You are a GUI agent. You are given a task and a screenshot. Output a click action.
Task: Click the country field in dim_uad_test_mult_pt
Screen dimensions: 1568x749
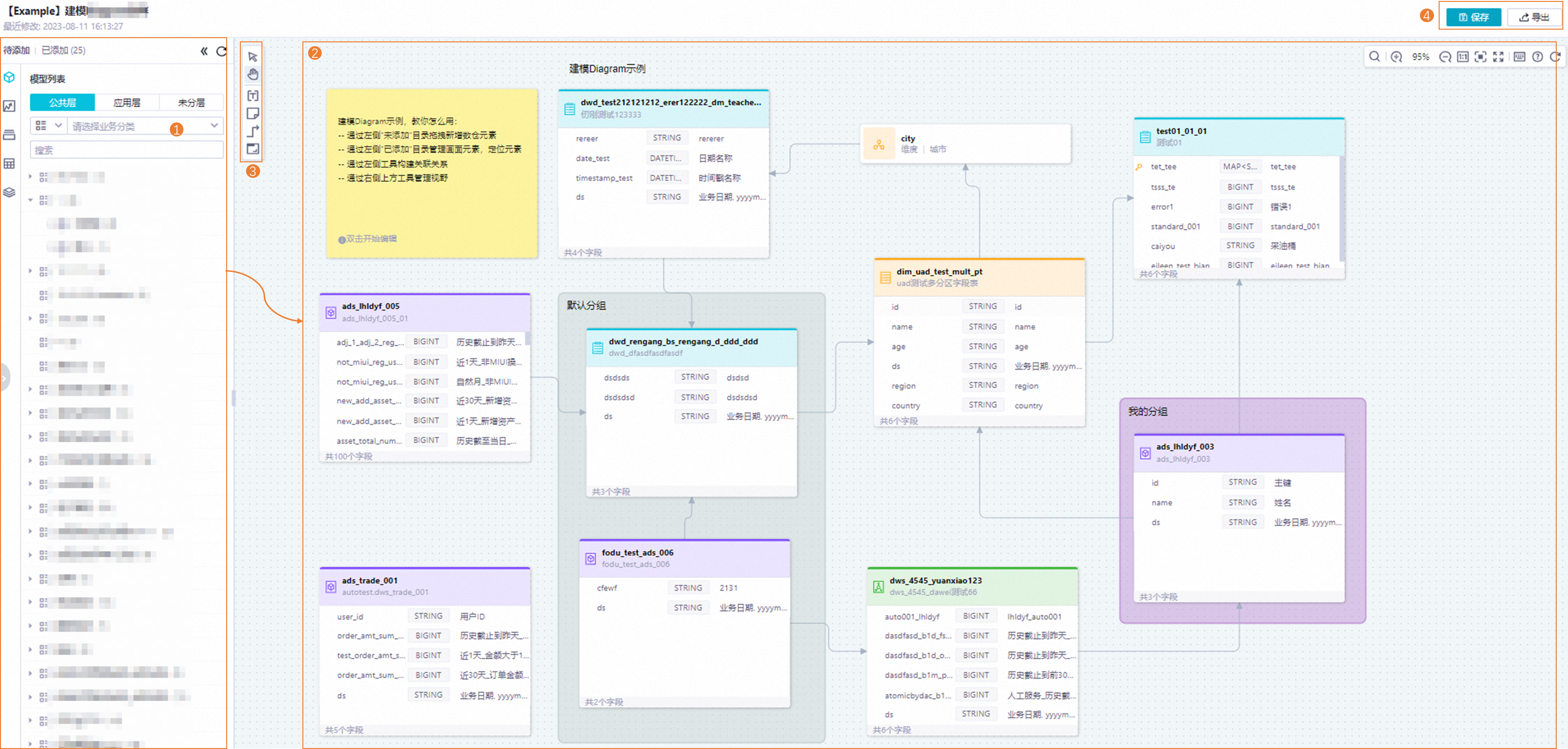(979, 406)
